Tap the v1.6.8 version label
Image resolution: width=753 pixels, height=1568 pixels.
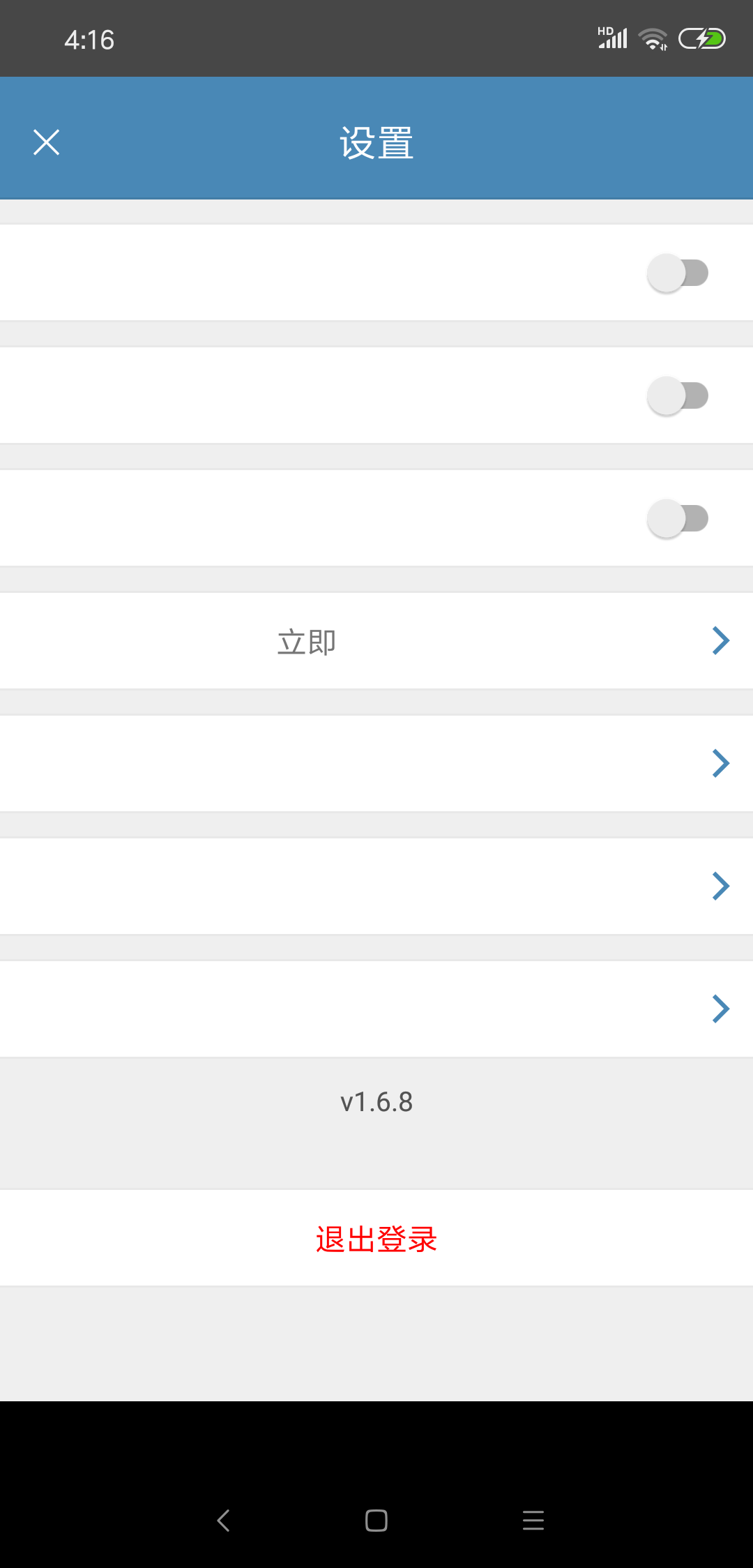(376, 1102)
